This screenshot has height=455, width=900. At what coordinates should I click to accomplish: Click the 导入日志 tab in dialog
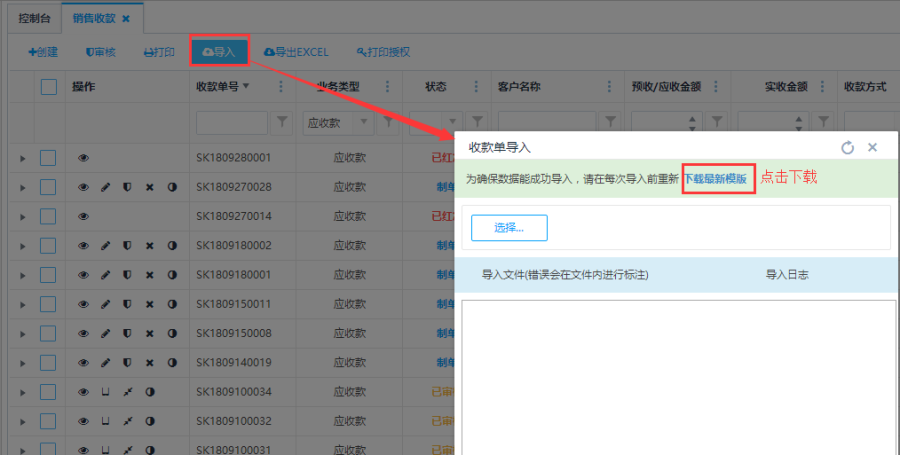tap(786, 274)
